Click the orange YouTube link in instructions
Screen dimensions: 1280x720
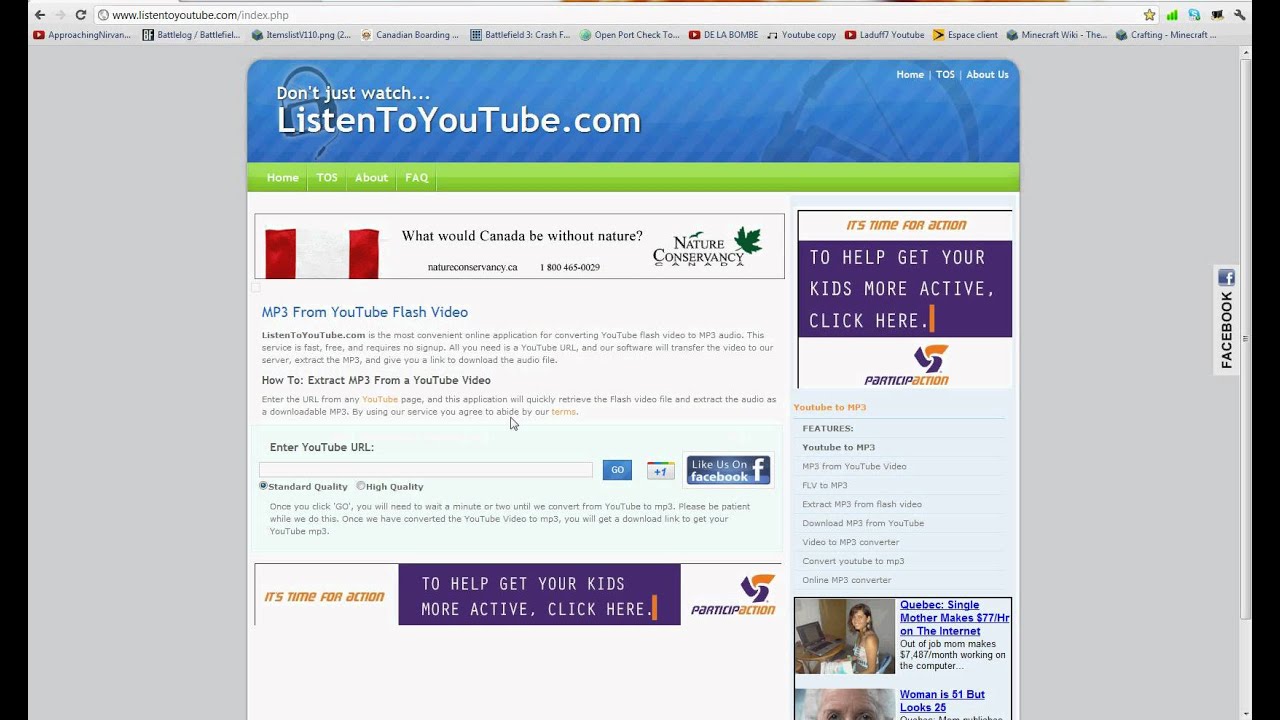380,400
